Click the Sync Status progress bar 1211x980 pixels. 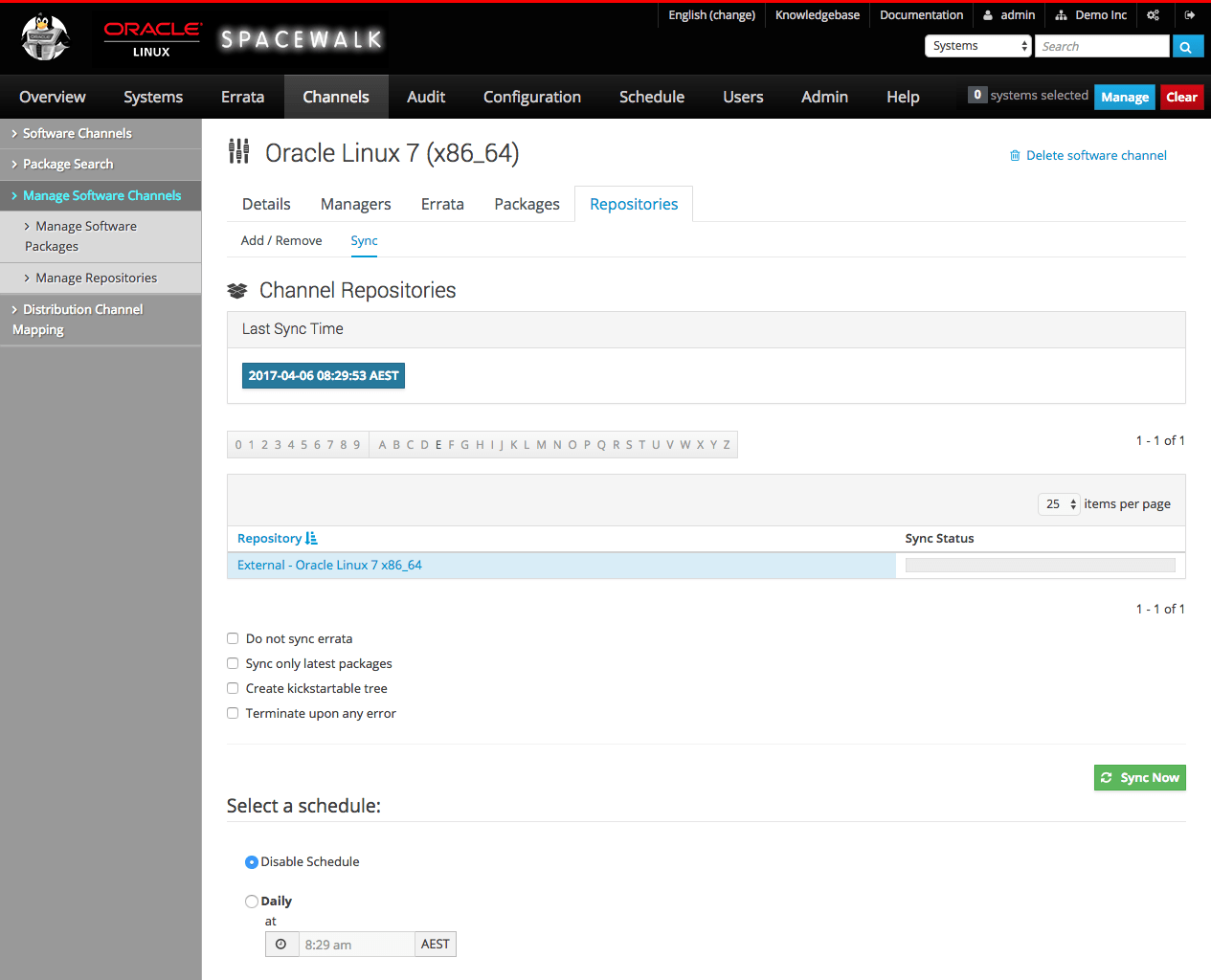click(1040, 566)
